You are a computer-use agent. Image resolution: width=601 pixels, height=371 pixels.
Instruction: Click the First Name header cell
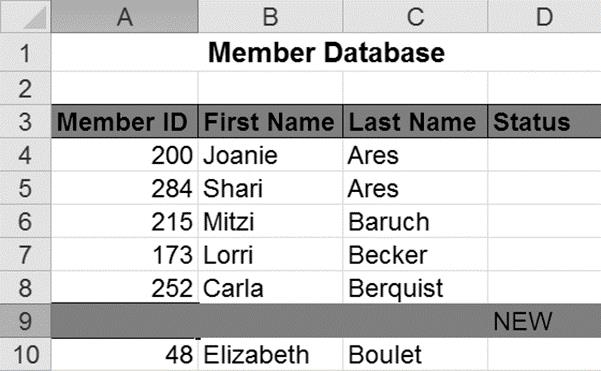click(270, 121)
